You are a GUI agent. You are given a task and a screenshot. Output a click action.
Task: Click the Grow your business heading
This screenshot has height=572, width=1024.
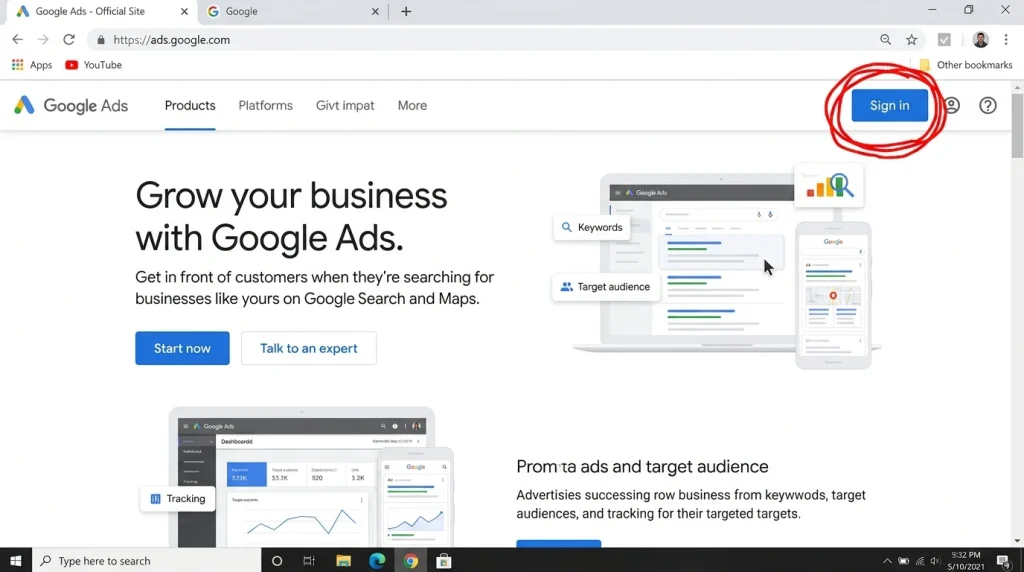pyautogui.click(x=291, y=216)
